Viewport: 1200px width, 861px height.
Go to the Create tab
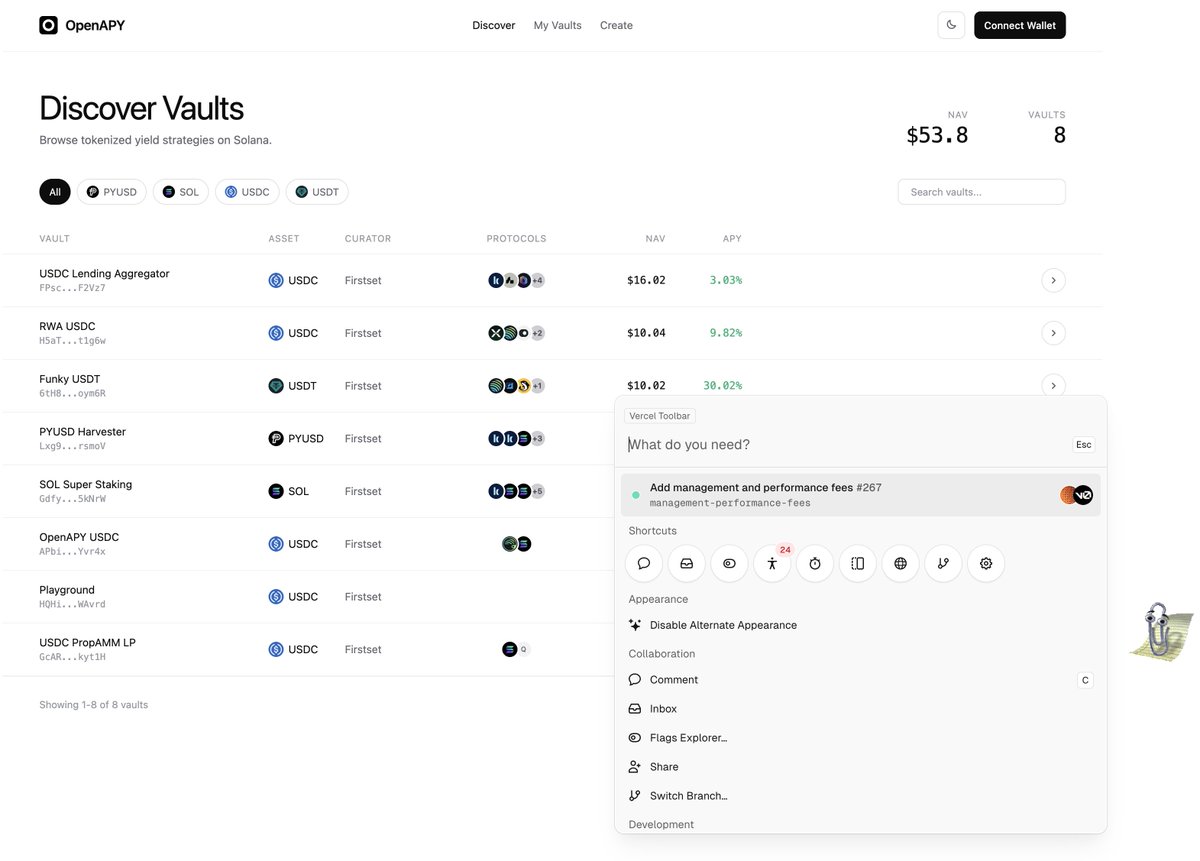pos(616,25)
